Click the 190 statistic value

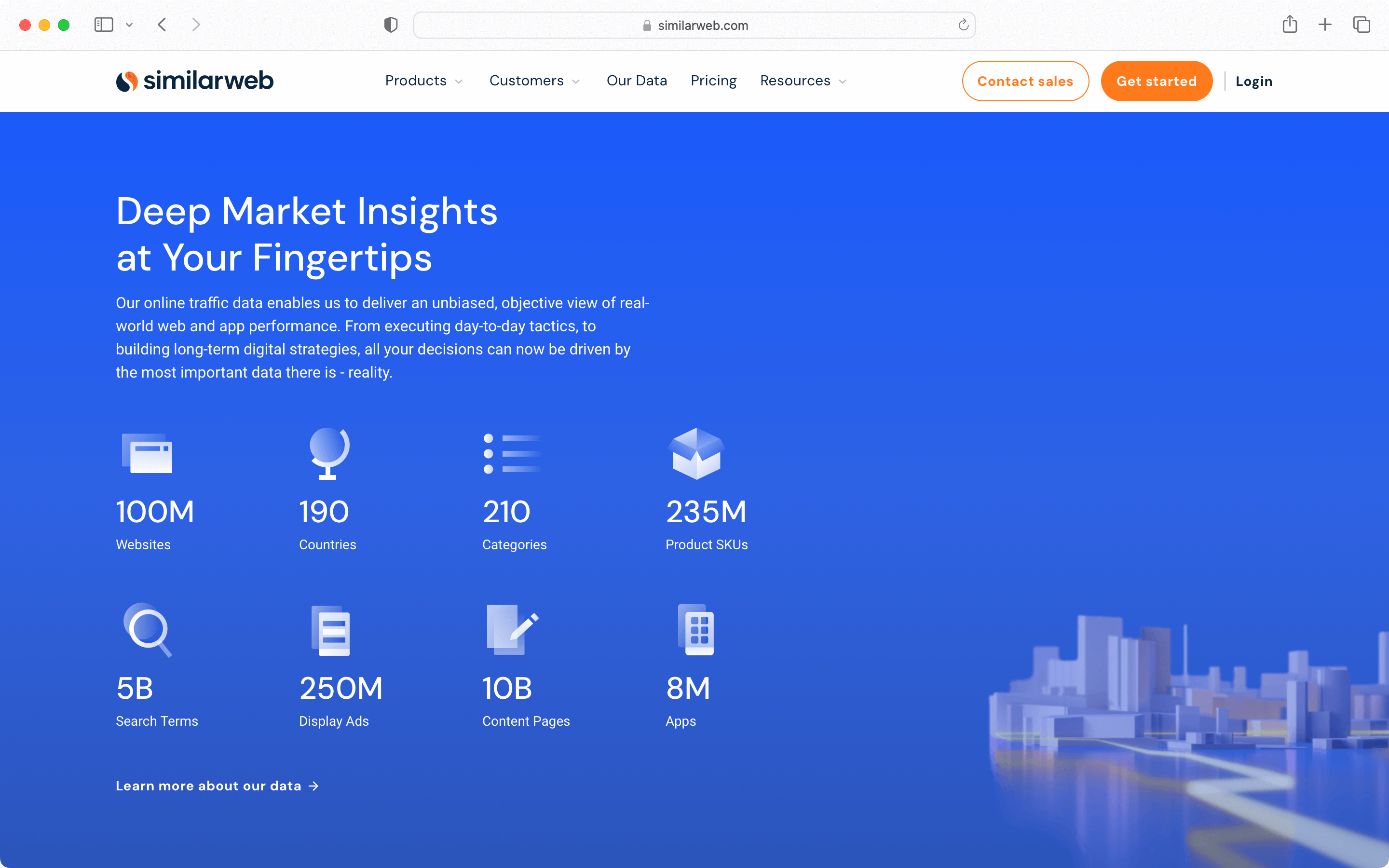324,512
